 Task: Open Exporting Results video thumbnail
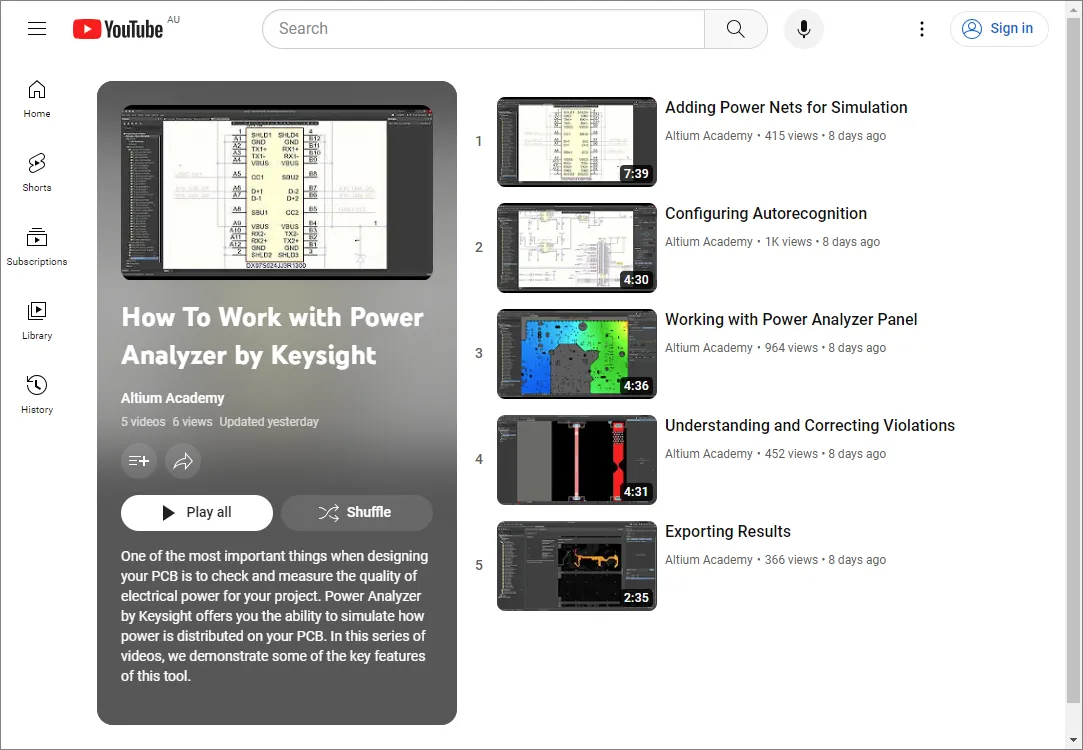point(577,566)
